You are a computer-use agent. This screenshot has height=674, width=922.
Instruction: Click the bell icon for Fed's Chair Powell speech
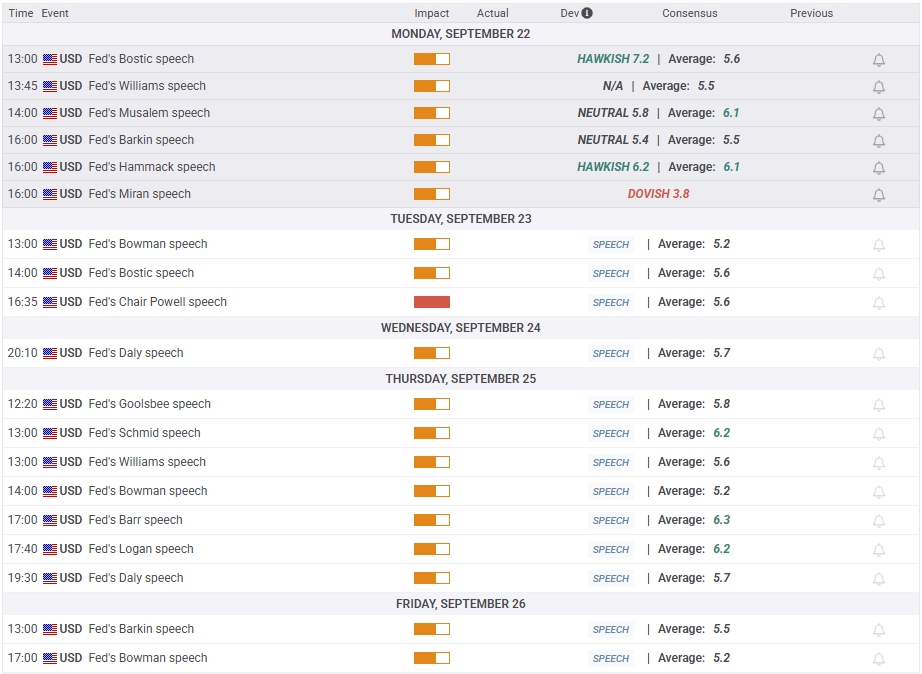879,303
